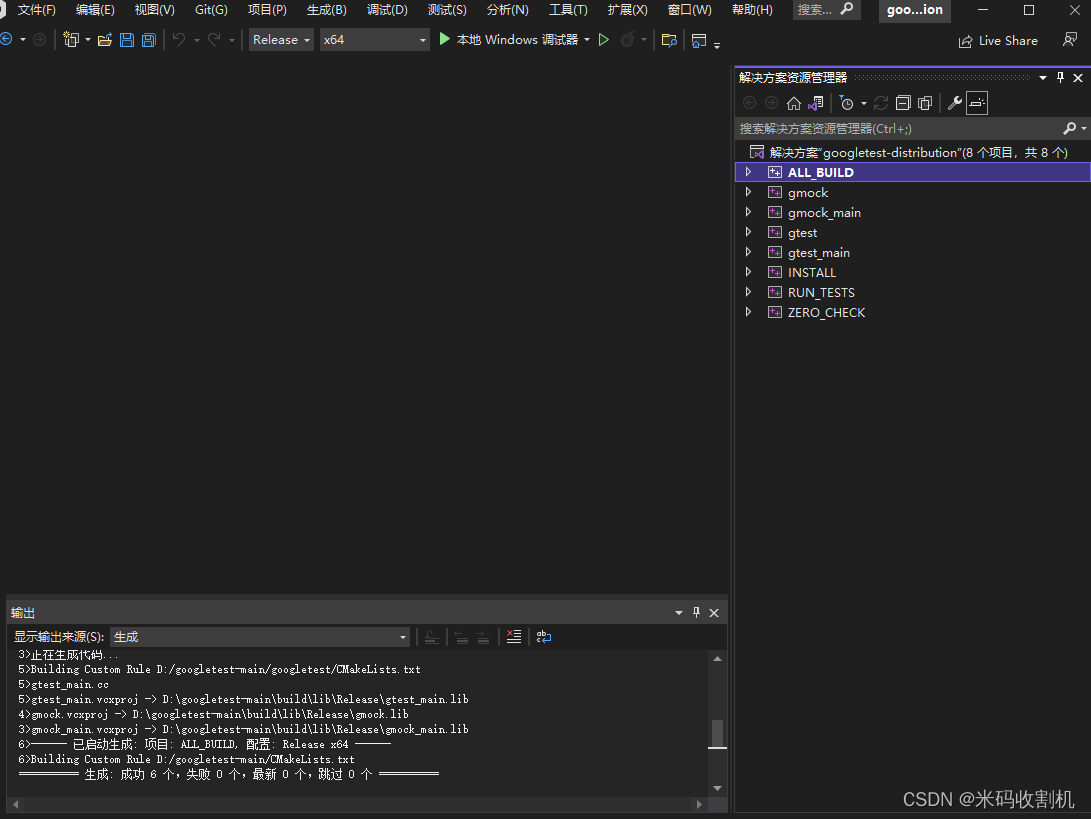Click the Clear All output icon

(514, 636)
